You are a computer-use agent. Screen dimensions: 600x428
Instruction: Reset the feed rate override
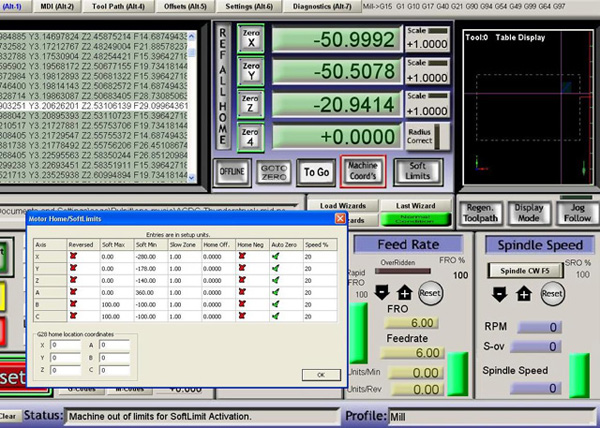430,293
